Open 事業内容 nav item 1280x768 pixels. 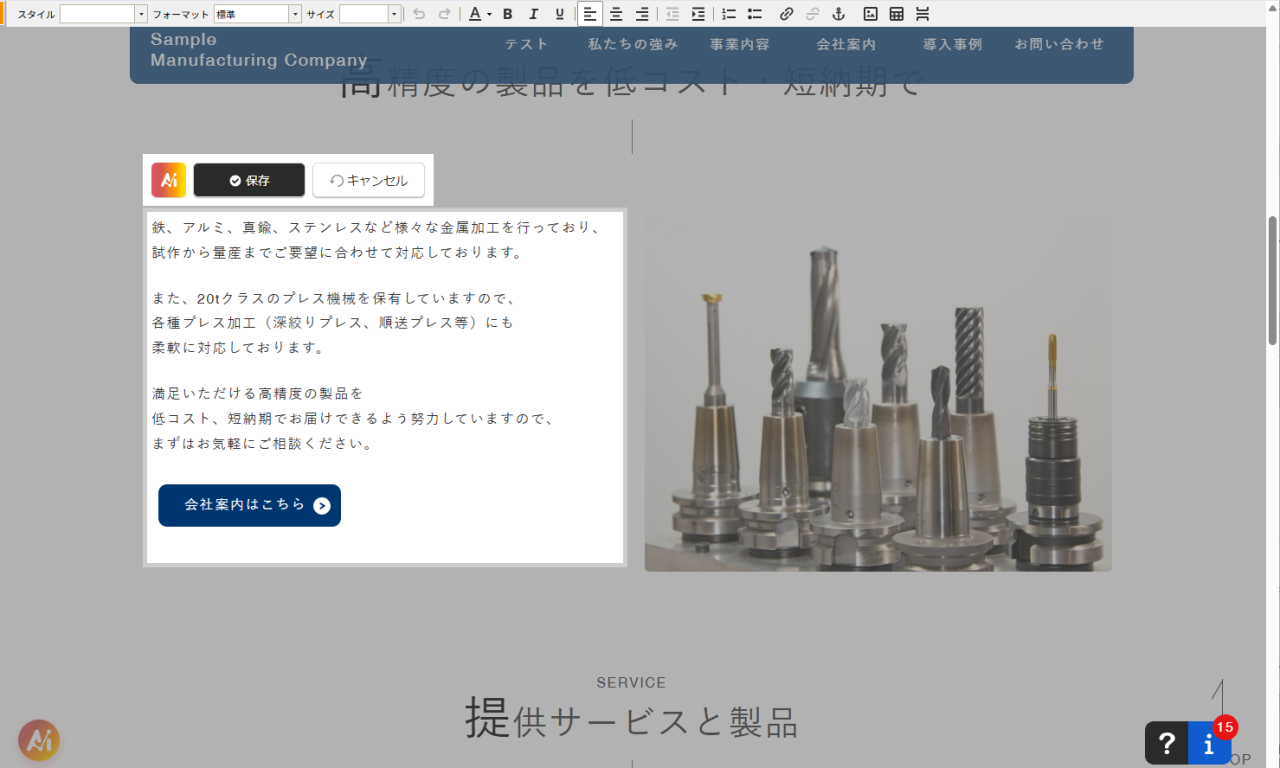(x=740, y=44)
